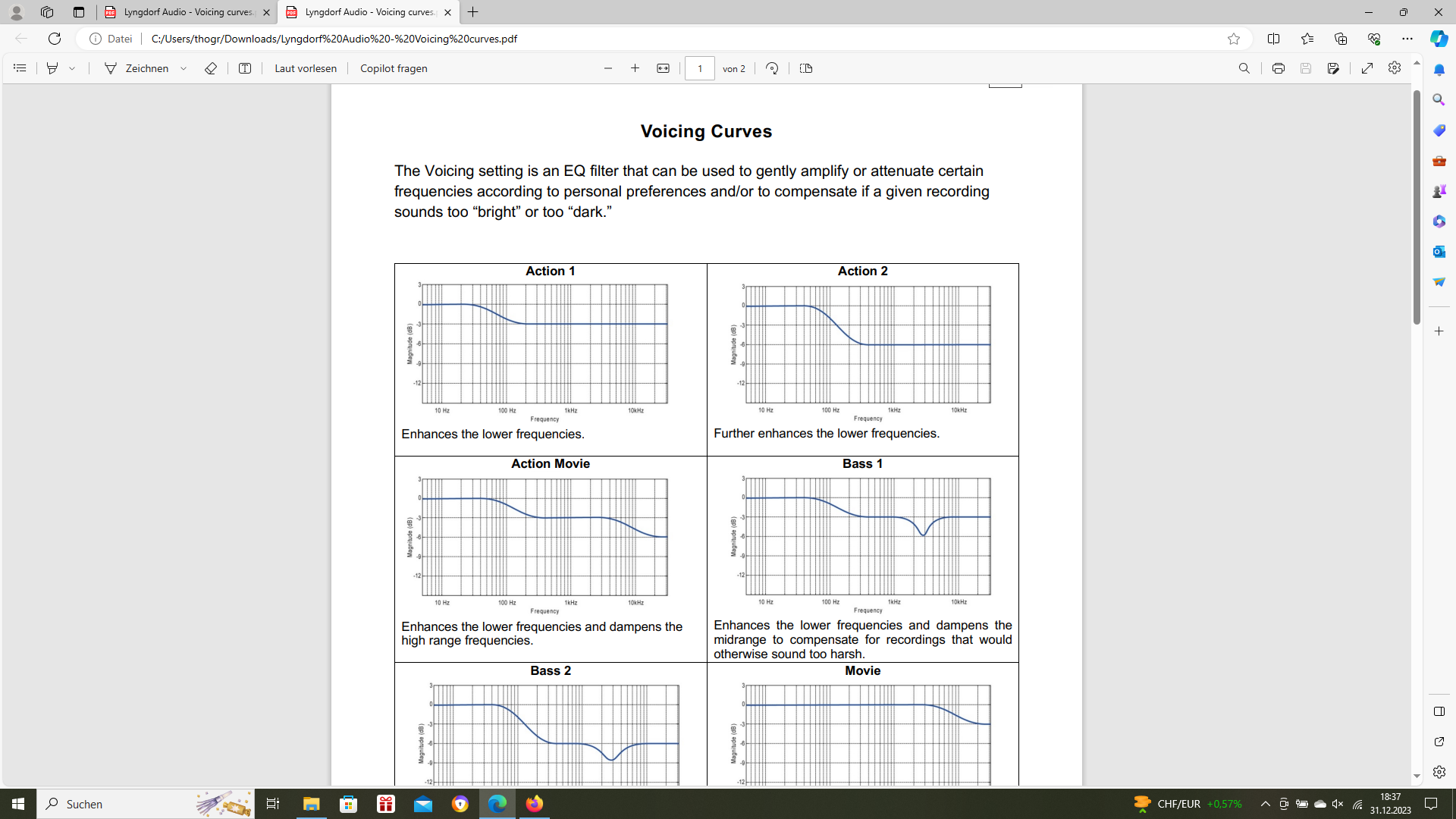1456x819 pixels.
Task: Open Windows Start menu
Action: 18,804
